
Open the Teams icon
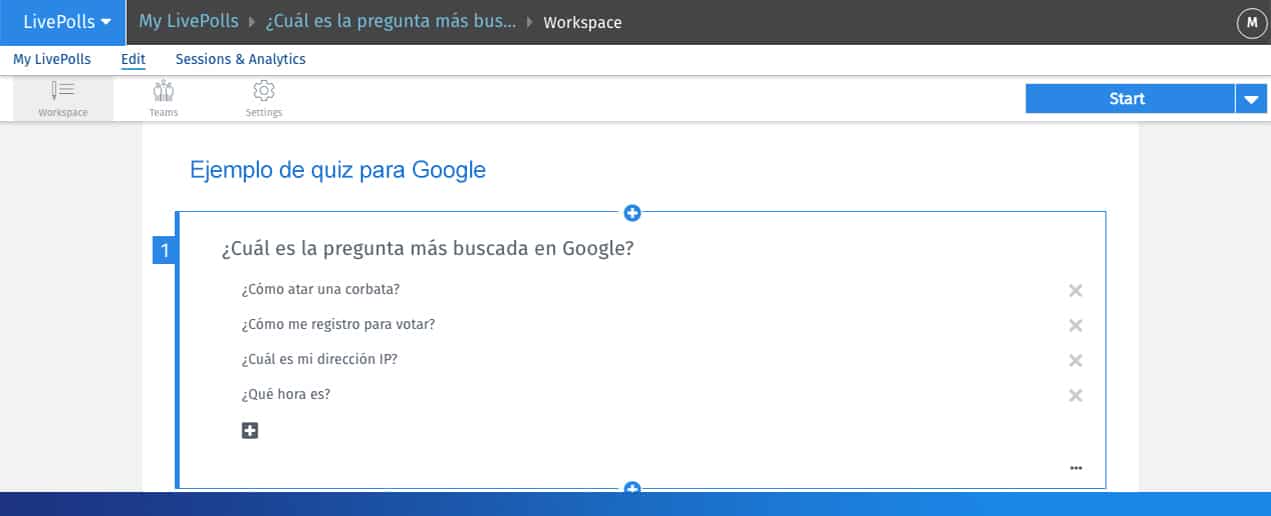point(163,91)
